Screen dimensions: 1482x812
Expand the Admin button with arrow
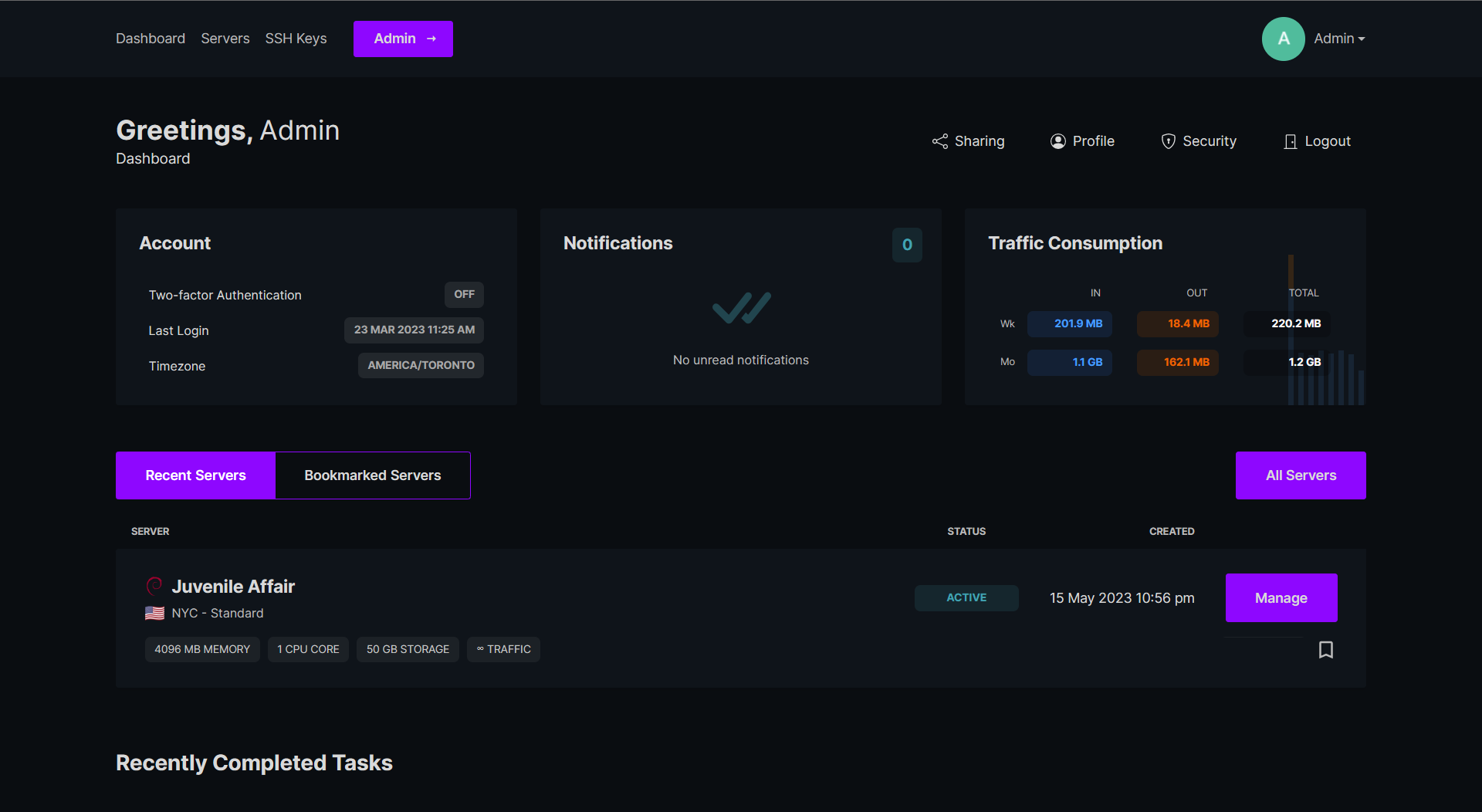402,39
